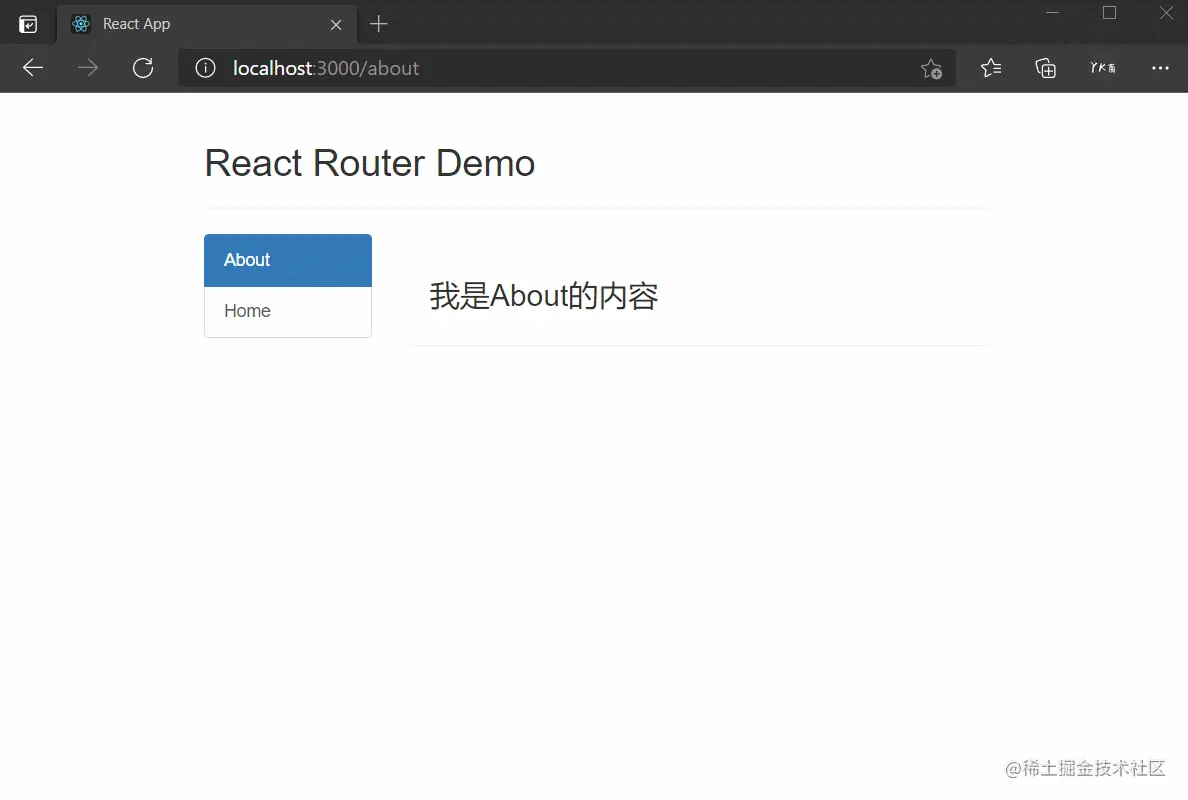Add this page to favorites star
This screenshot has width=1188, height=800.
point(931,69)
